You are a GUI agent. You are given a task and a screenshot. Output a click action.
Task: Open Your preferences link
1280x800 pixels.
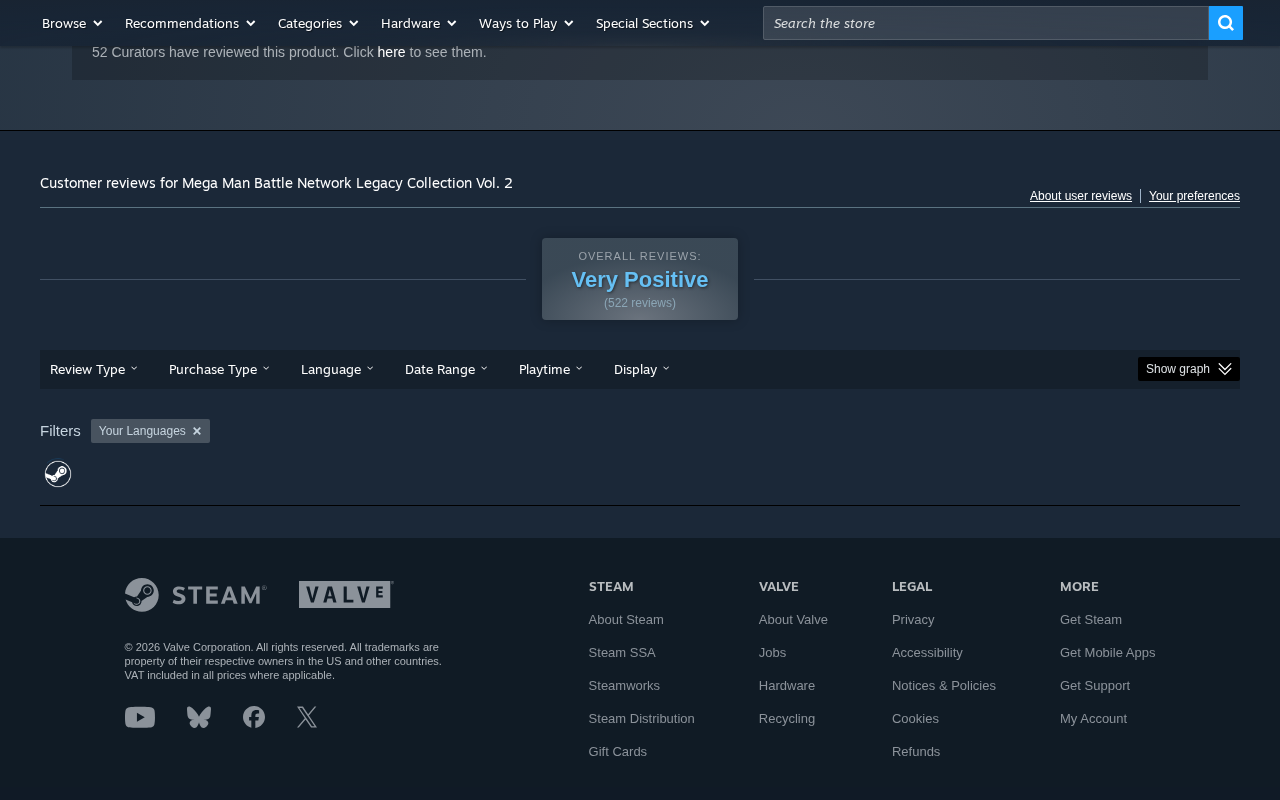pos(1194,196)
